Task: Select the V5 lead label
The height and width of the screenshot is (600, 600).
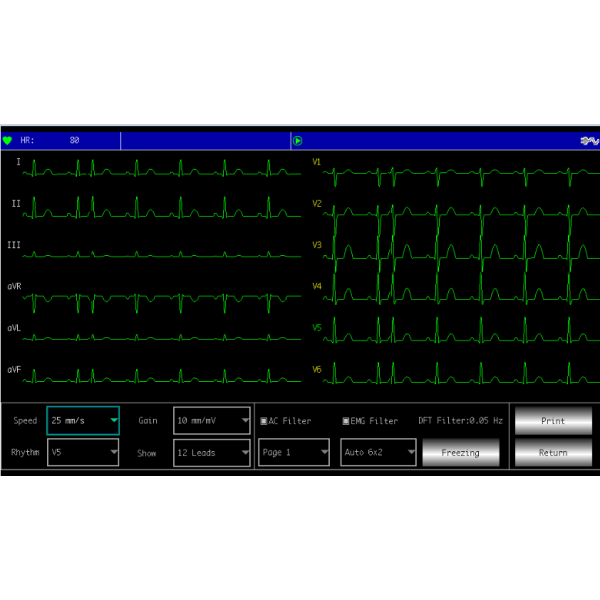Action: [x=317, y=328]
